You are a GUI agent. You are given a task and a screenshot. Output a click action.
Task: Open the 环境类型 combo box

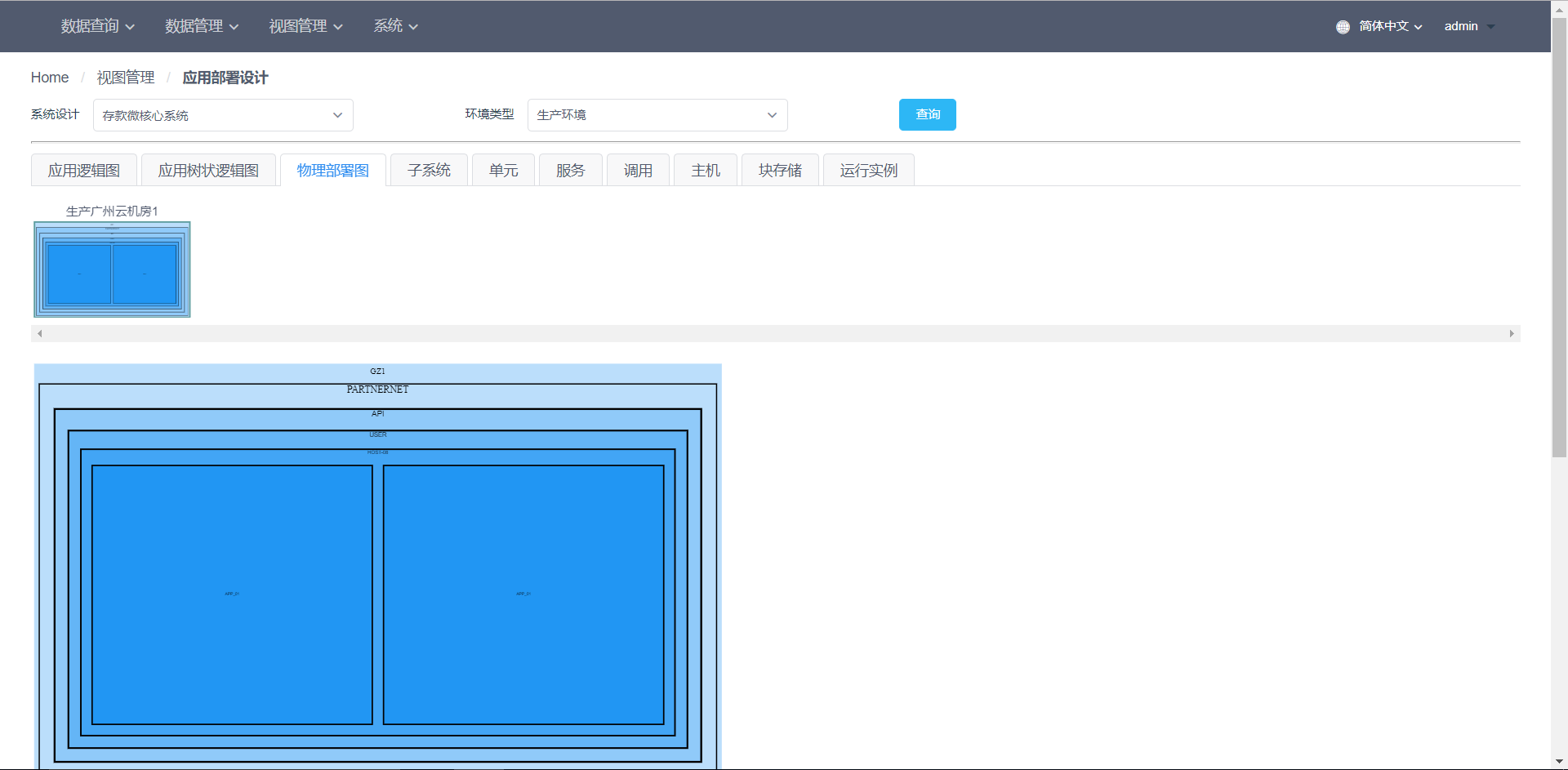click(x=657, y=115)
